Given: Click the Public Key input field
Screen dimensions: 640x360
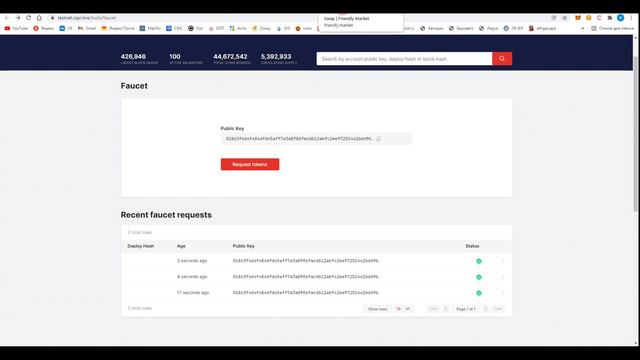Looking at the screenshot, I should [x=316, y=139].
